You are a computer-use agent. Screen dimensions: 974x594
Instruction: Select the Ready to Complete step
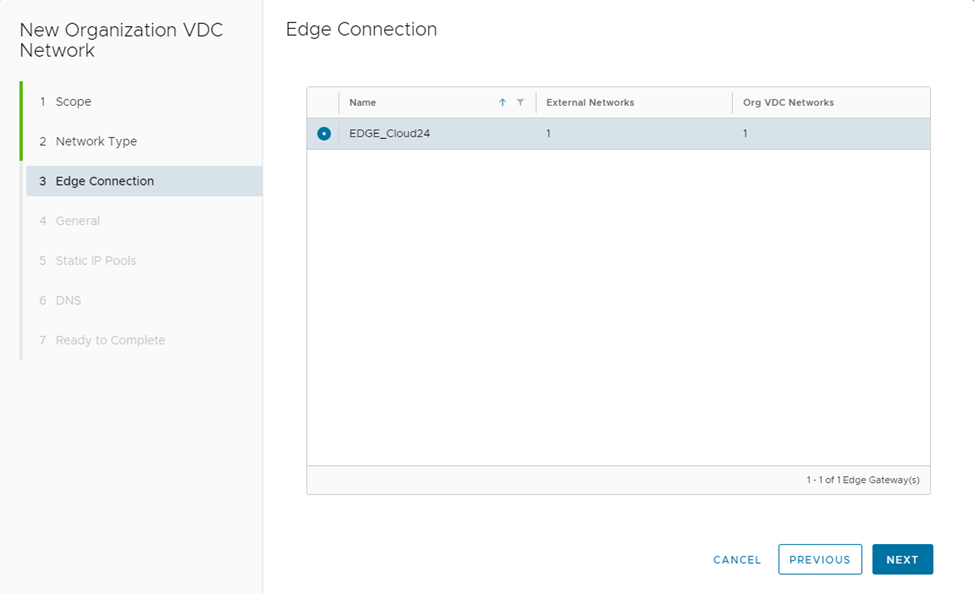110,341
